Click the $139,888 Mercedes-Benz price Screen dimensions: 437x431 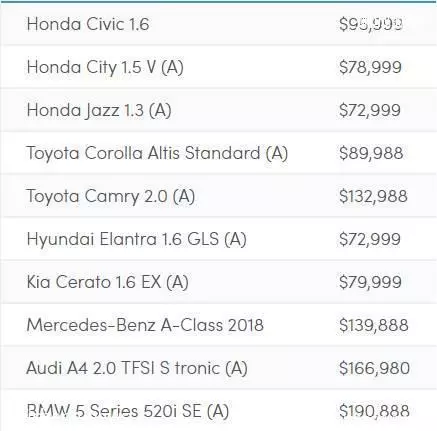pyautogui.click(x=374, y=325)
